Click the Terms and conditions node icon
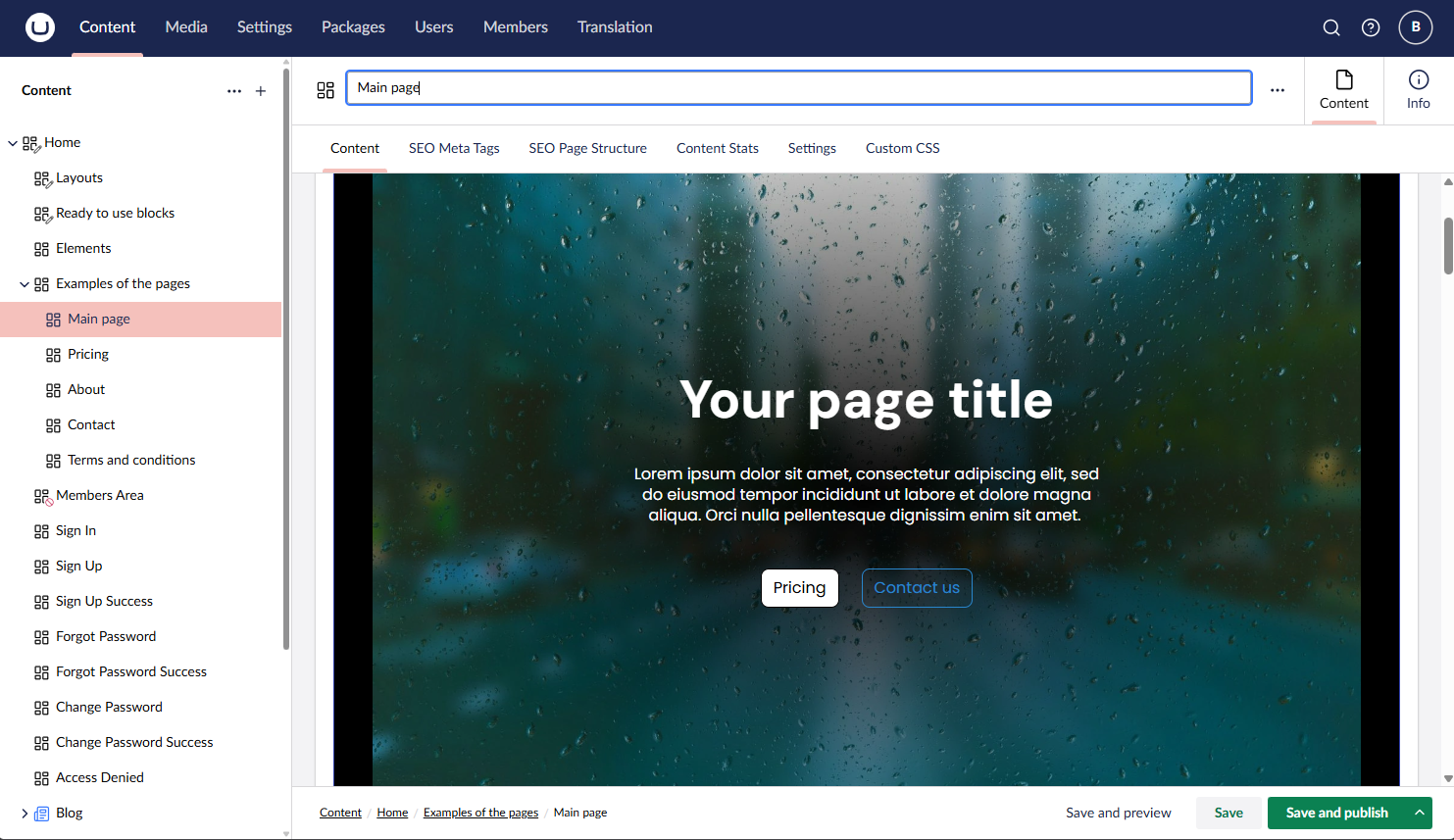The height and width of the screenshot is (840, 1454). (53, 461)
